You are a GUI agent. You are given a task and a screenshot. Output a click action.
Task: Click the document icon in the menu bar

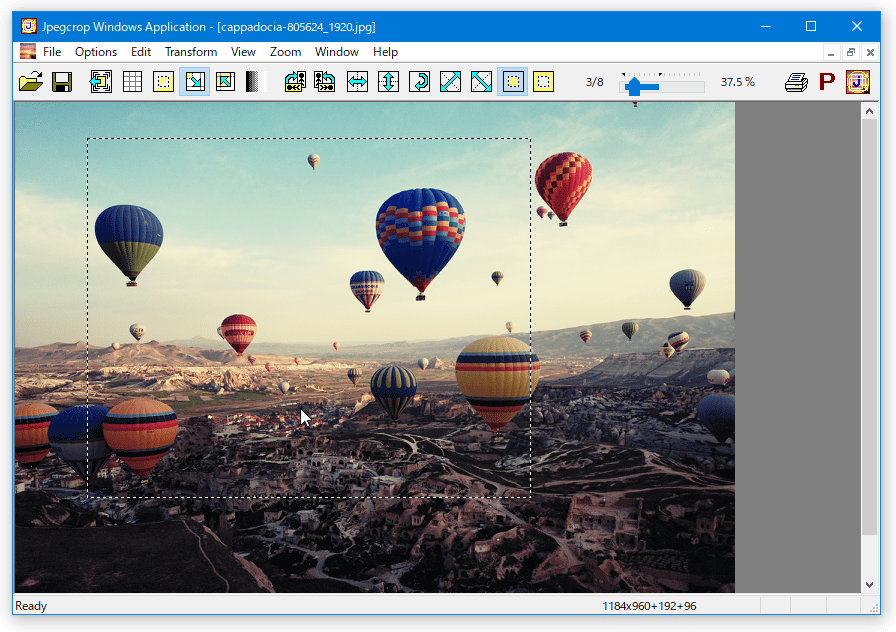coord(27,51)
